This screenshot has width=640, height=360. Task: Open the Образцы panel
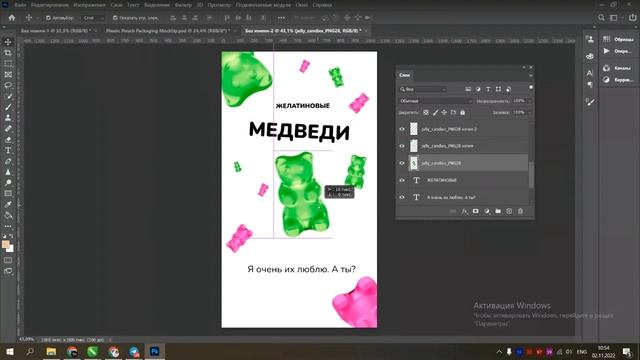pos(618,39)
